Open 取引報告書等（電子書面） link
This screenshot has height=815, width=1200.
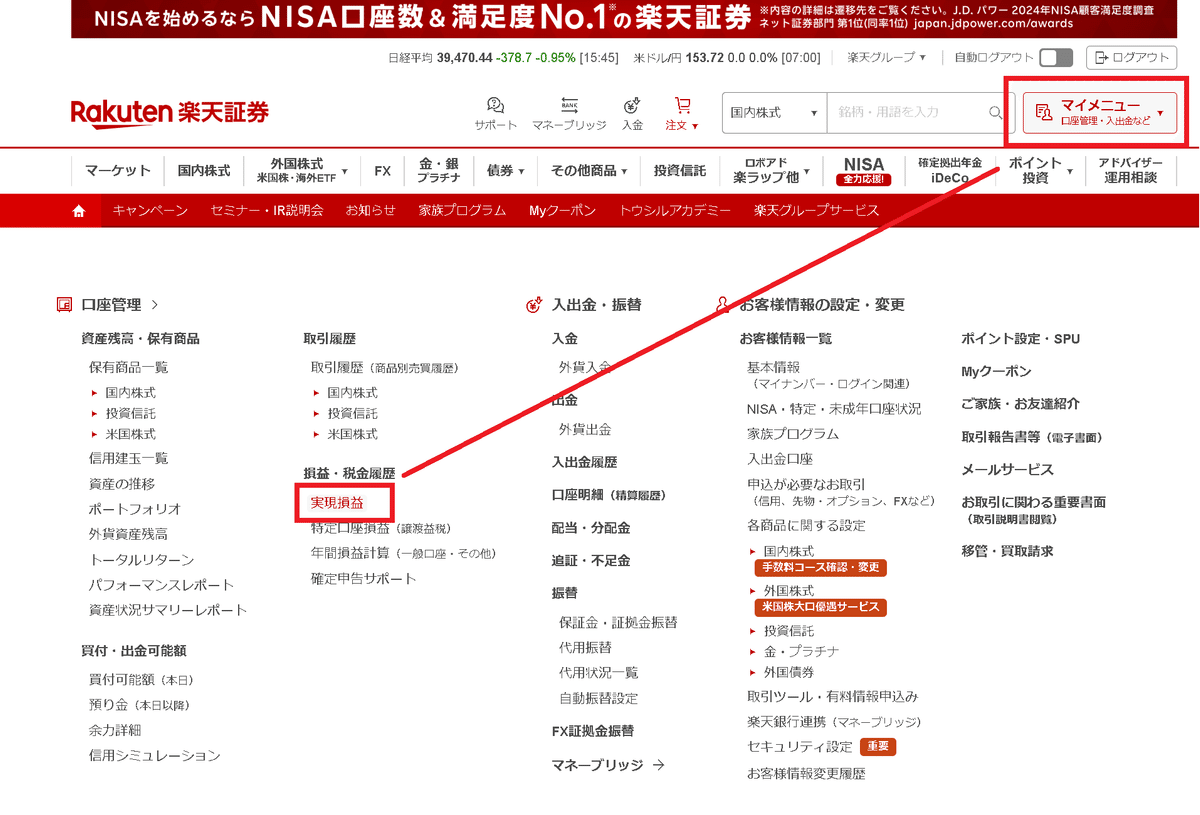[x=1032, y=438]
